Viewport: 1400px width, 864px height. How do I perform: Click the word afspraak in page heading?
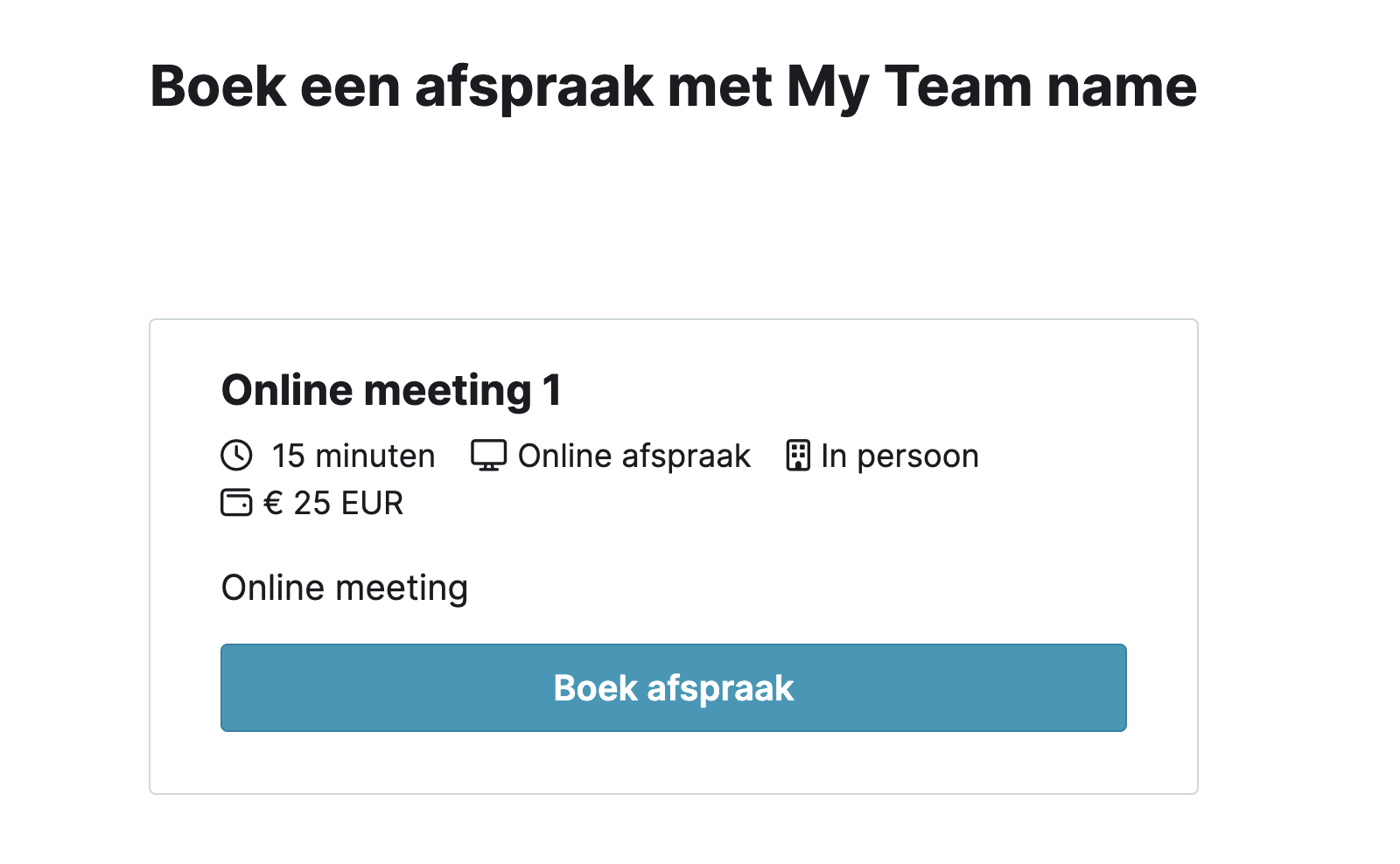tap(534, 87)
